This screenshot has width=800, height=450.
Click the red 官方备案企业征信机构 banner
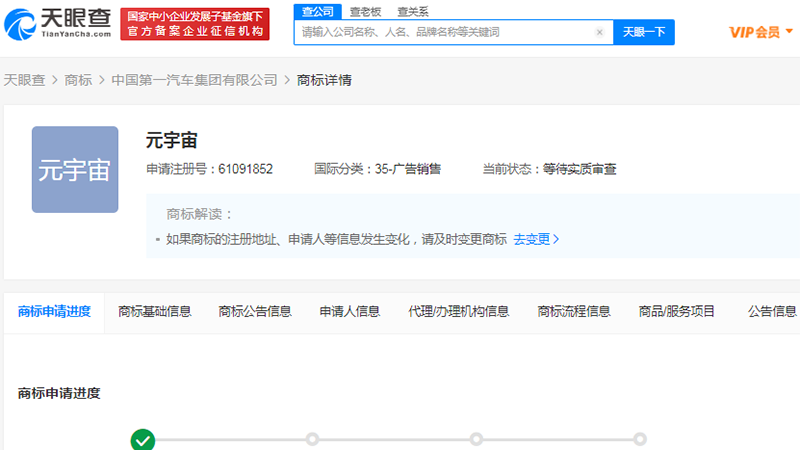tap(195, 24)
